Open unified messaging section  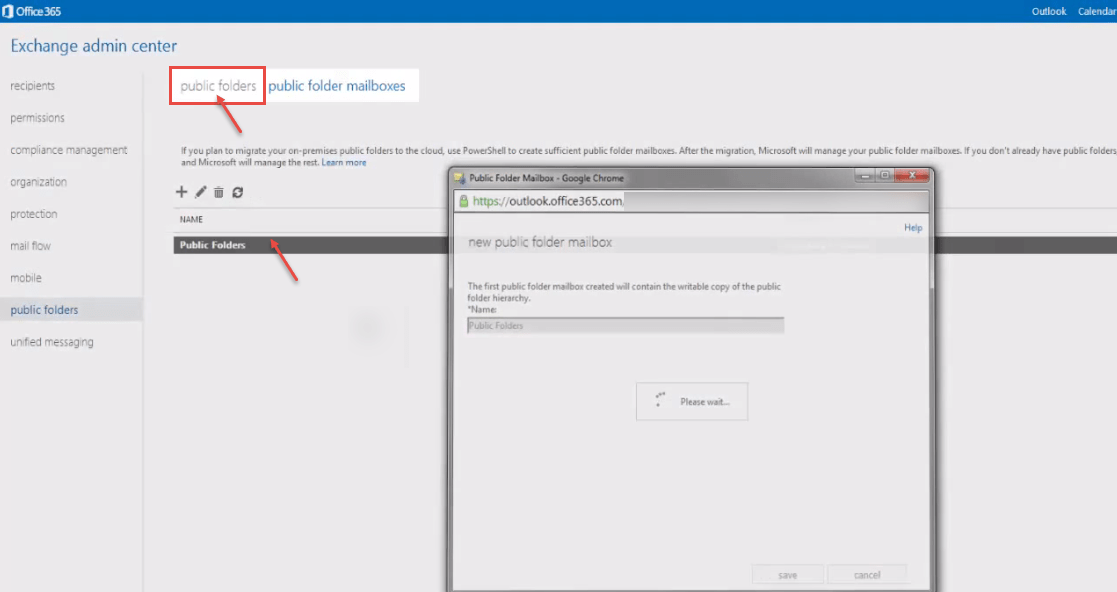coord(52,342)
